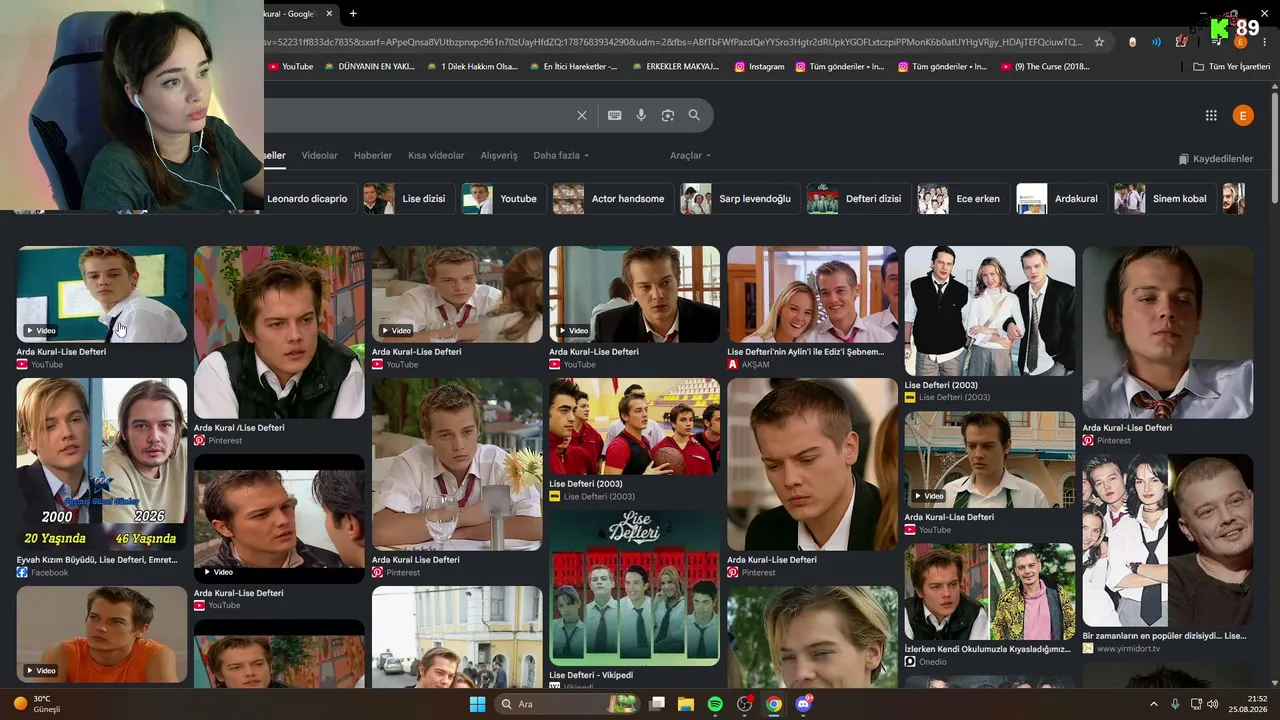Submit search with the magnifier icon
Image resolution: width=1280 pixels, height=720 pixels.
pos(694,115)
